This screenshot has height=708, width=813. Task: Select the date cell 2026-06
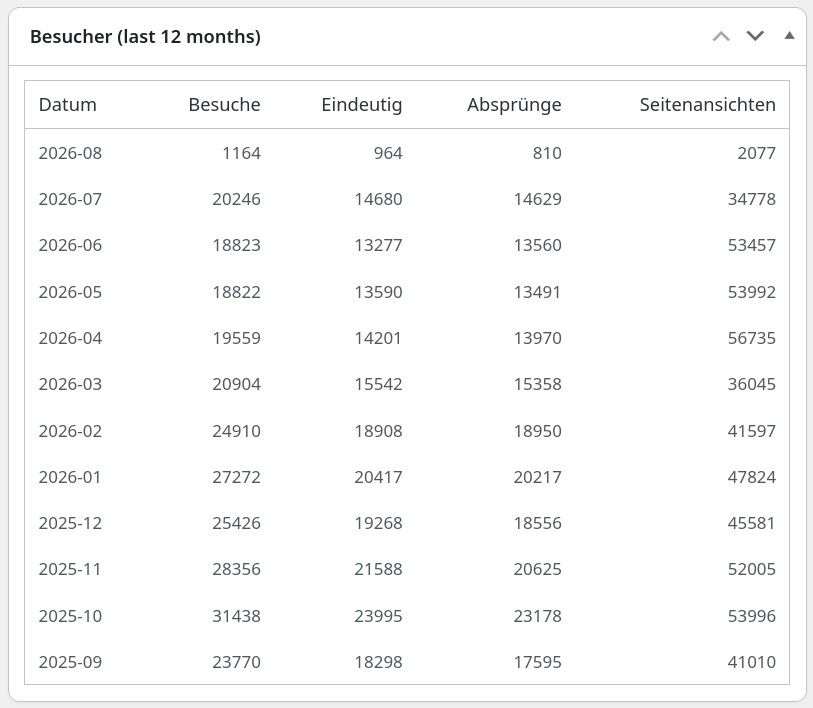pyautogui.click(x=71, y=245)
